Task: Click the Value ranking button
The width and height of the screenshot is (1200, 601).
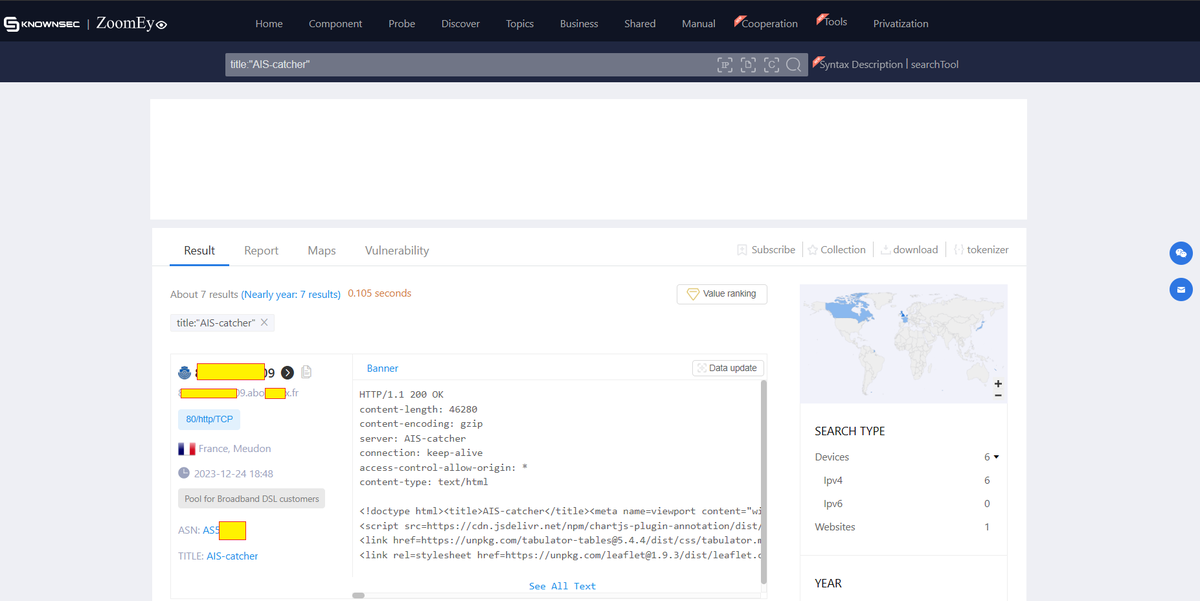Action: coord(723,294)
